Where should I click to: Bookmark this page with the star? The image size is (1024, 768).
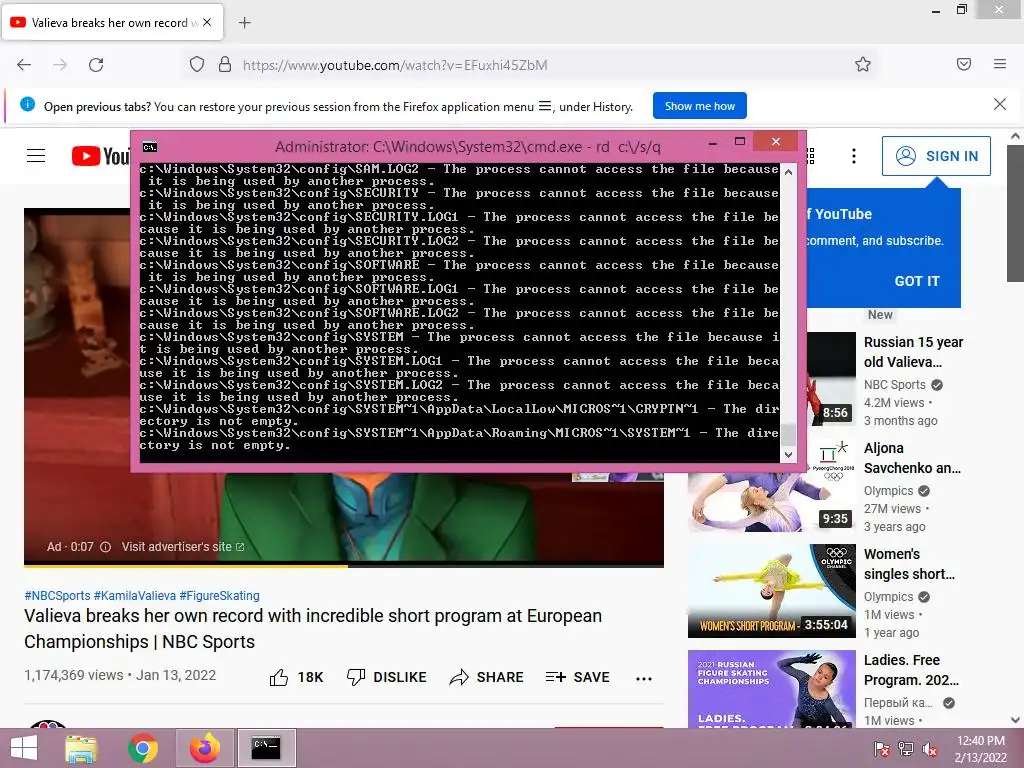[x=863, y=64]
